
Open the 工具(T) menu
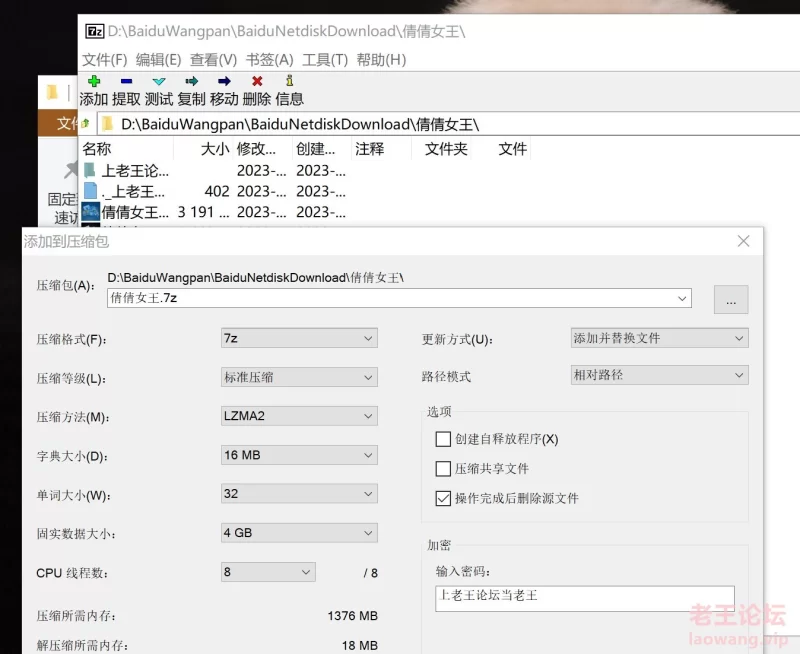coord(322,59)
